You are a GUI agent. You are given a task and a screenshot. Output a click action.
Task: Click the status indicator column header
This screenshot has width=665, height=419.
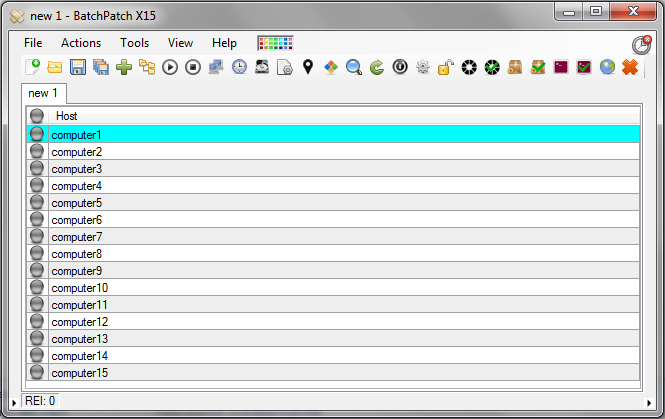pyautogui.click(x=37, y=116)
